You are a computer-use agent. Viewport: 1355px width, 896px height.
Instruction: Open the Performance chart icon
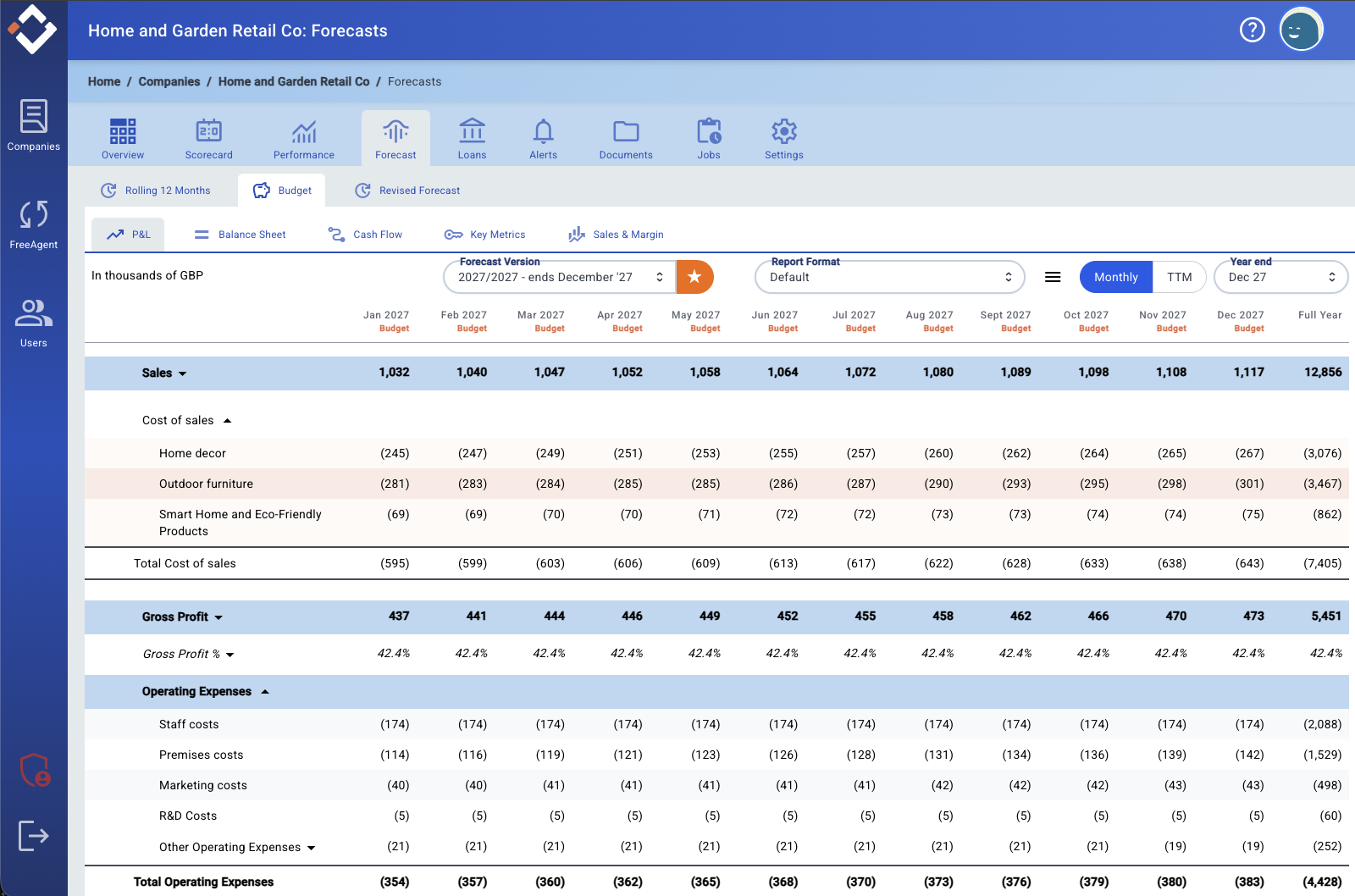click(304, 131)
